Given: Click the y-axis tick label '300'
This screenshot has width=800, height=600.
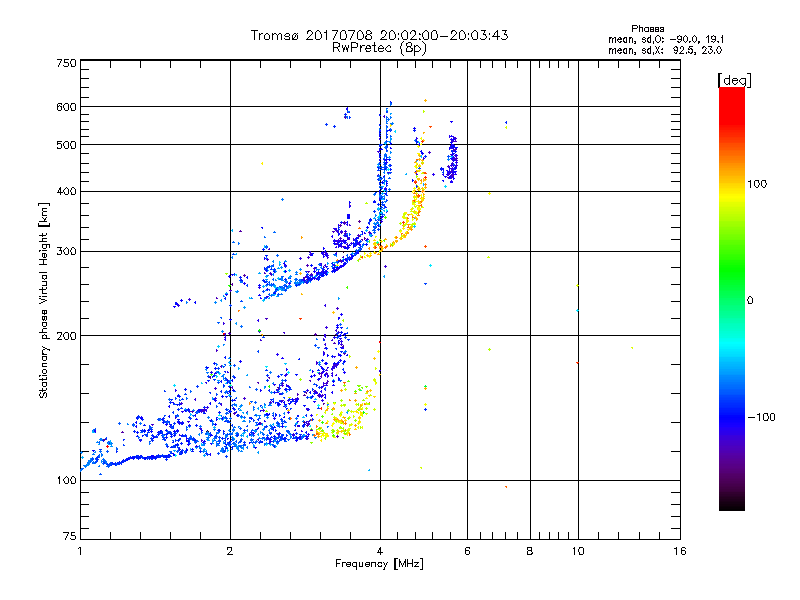Looking at the screenshot, I should [67, 252].
